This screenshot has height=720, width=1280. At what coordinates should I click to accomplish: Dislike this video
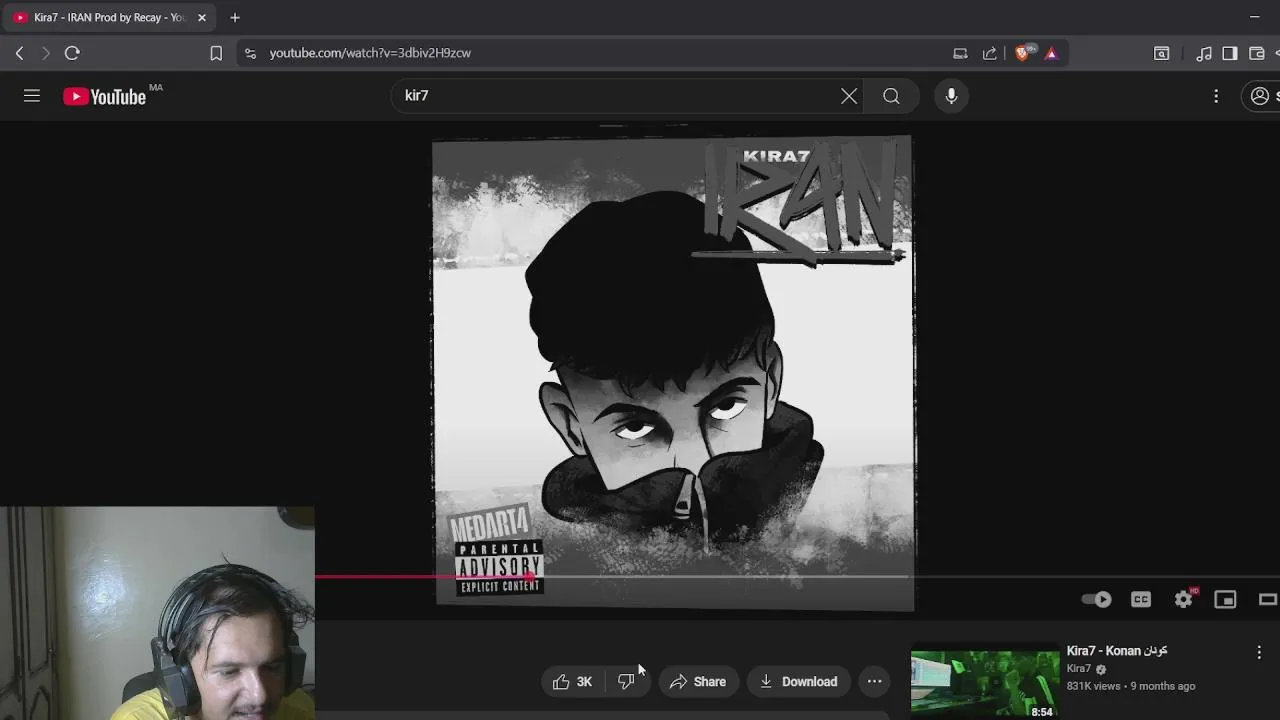[626, 682]
